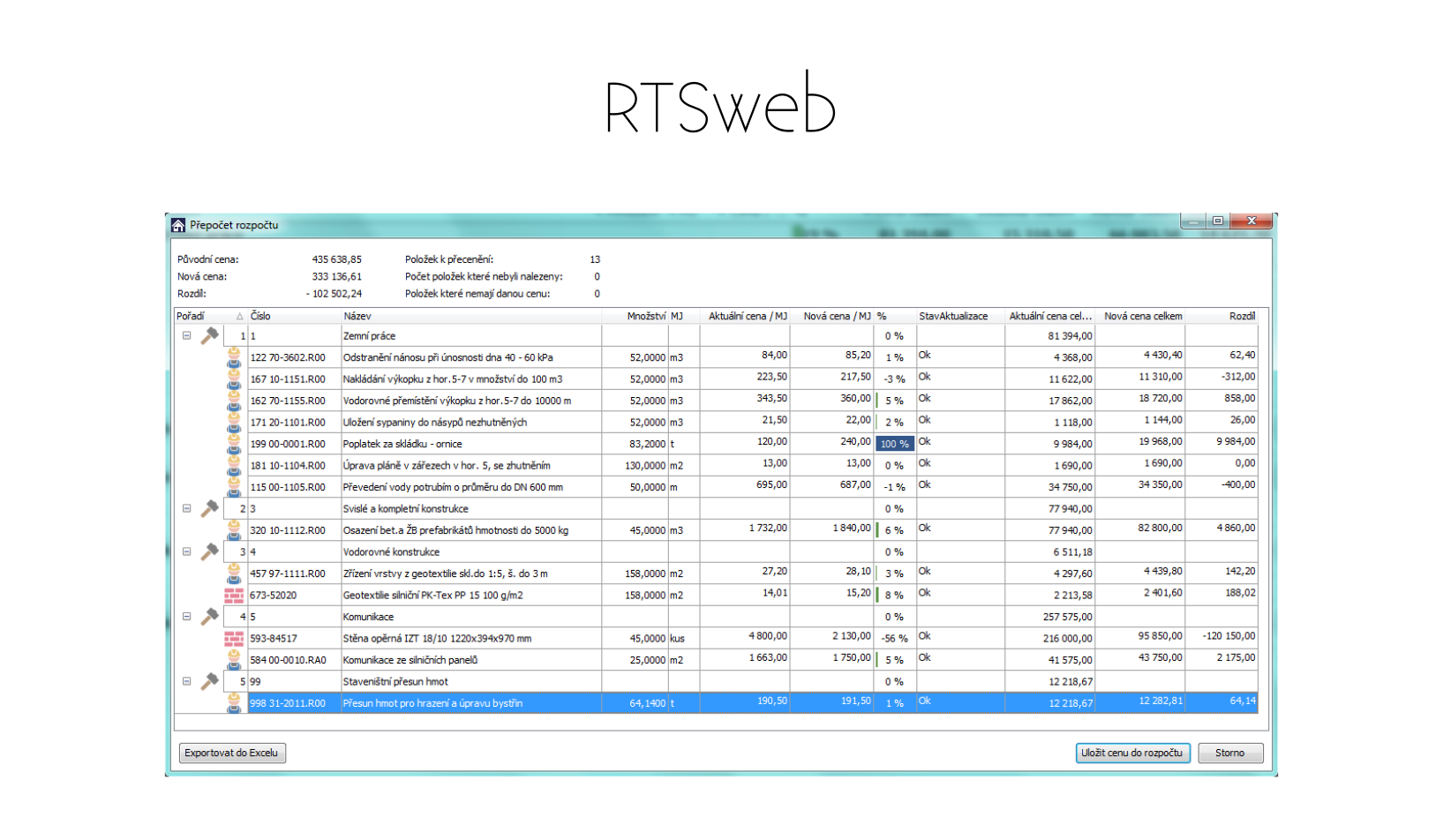Sort by the Rozdíl column header
The image size is (1443, 840).
click(x=1221, y=316)
